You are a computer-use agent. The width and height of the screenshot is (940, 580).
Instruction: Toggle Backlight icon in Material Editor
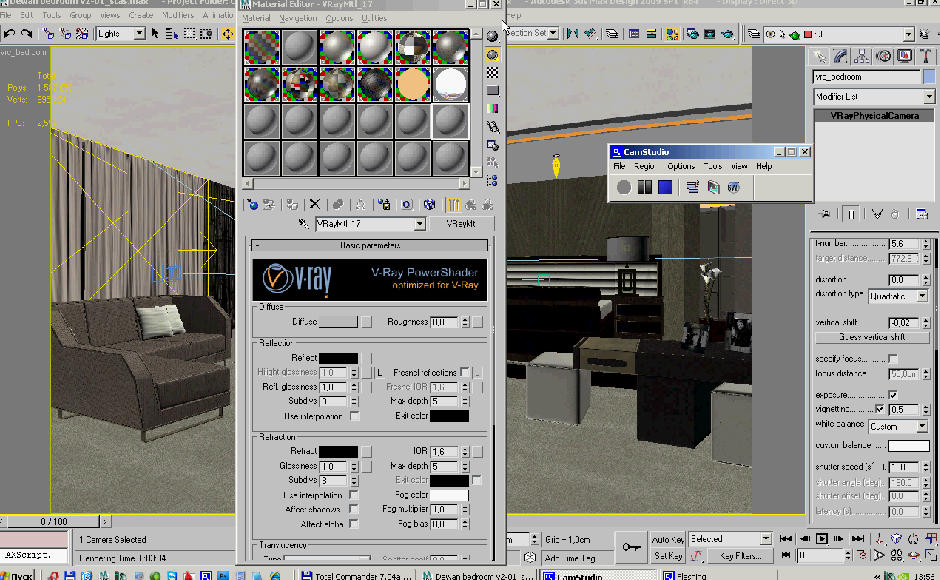pos(492,55)
